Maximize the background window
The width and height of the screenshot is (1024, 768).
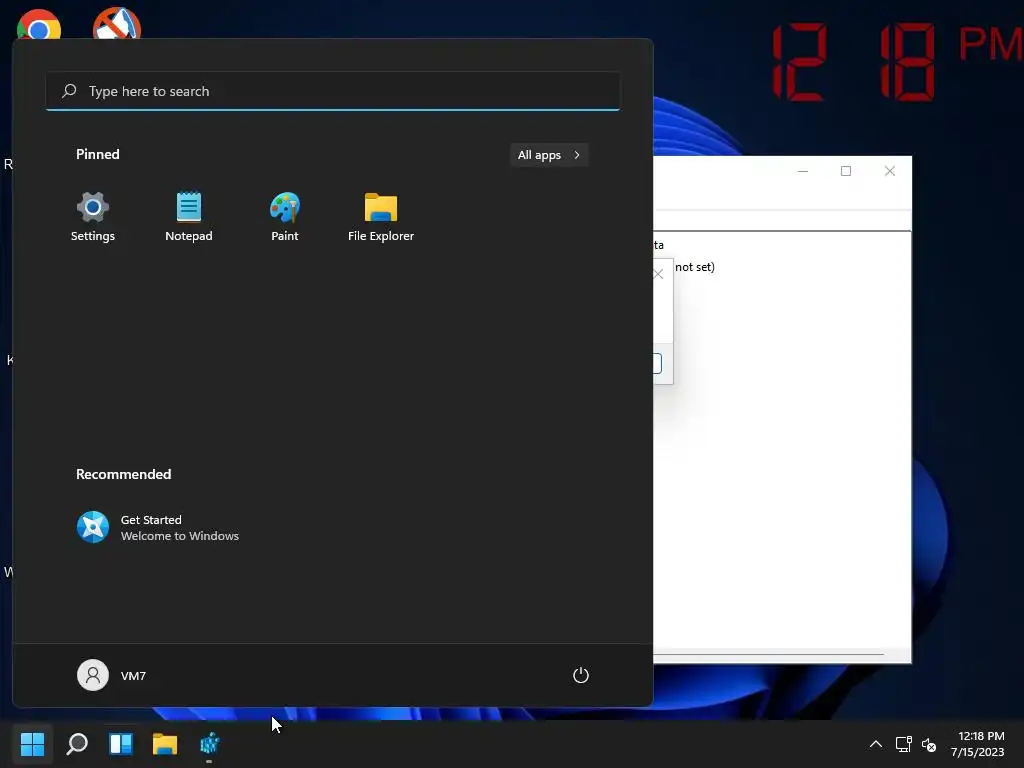(846, 171)
